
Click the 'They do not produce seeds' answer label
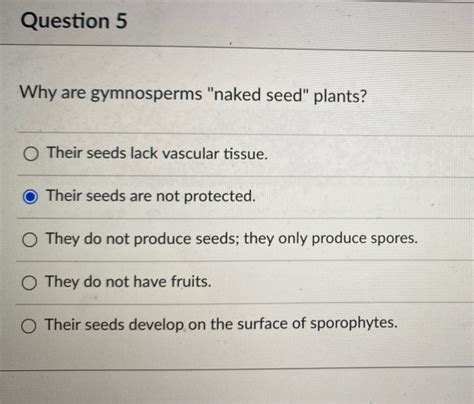point(231,239)
